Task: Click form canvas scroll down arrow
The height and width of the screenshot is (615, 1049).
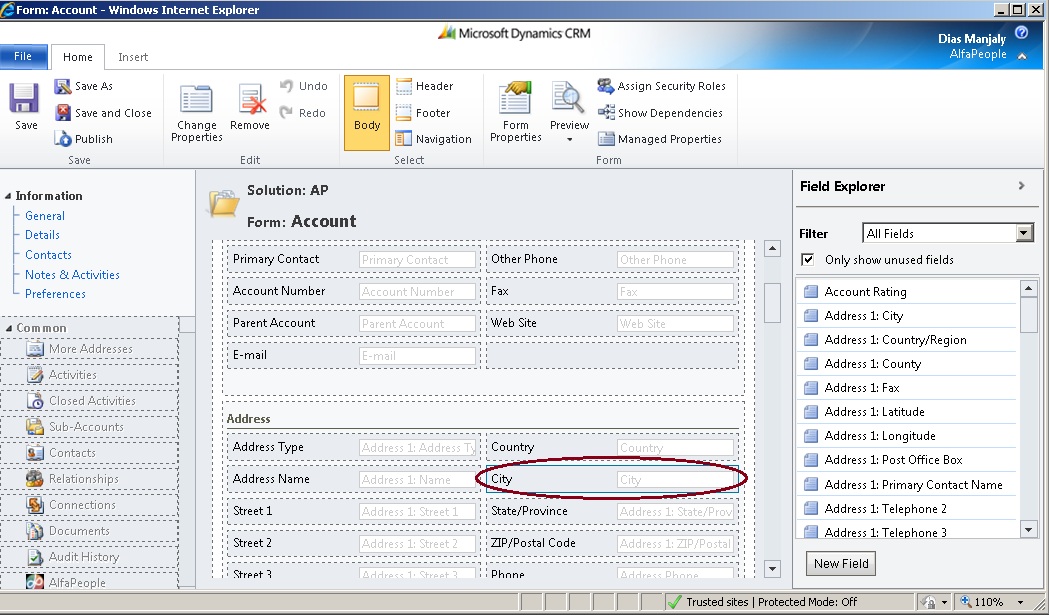Action: 772,569
